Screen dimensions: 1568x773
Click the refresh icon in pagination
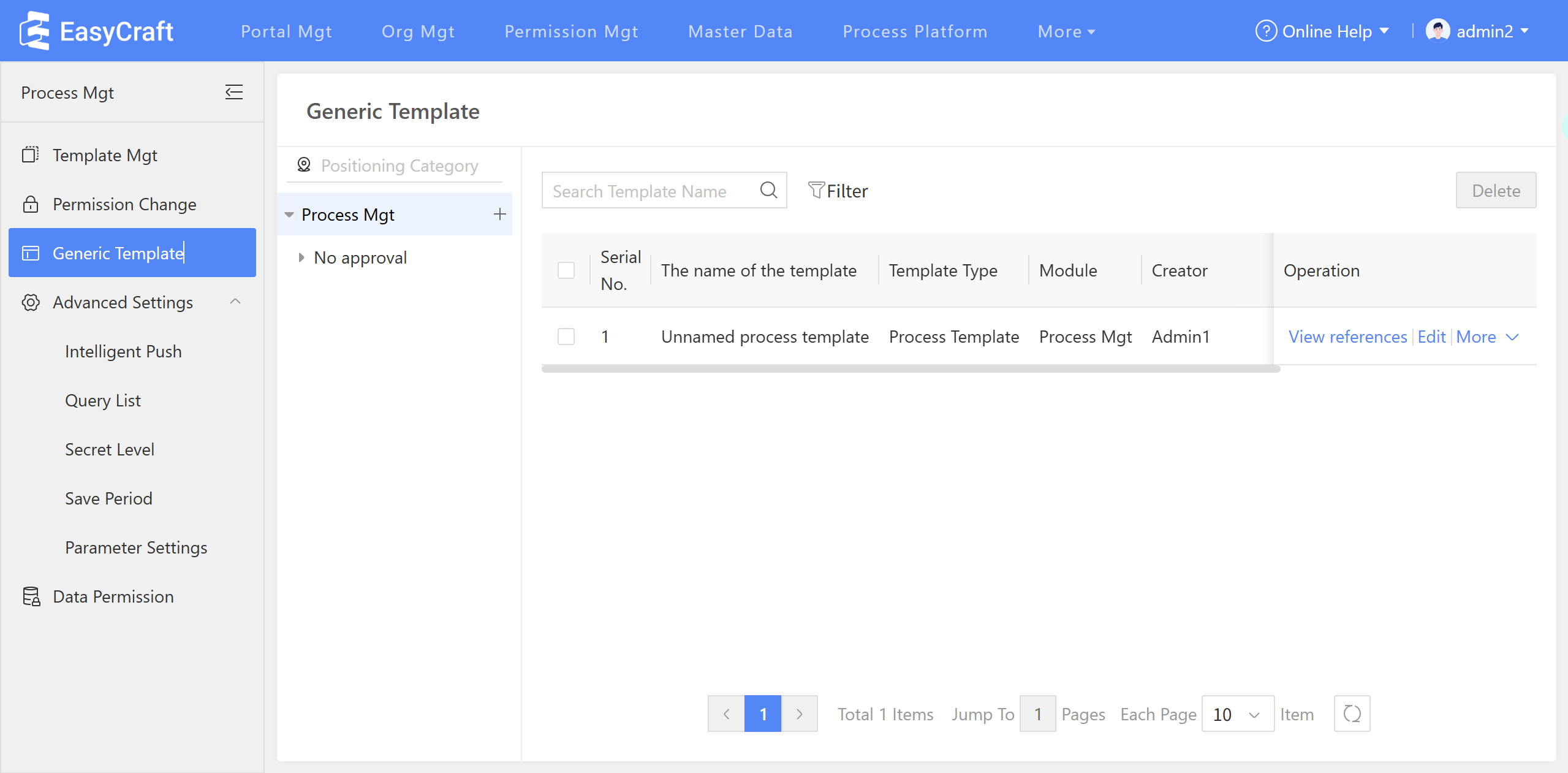1352,714
